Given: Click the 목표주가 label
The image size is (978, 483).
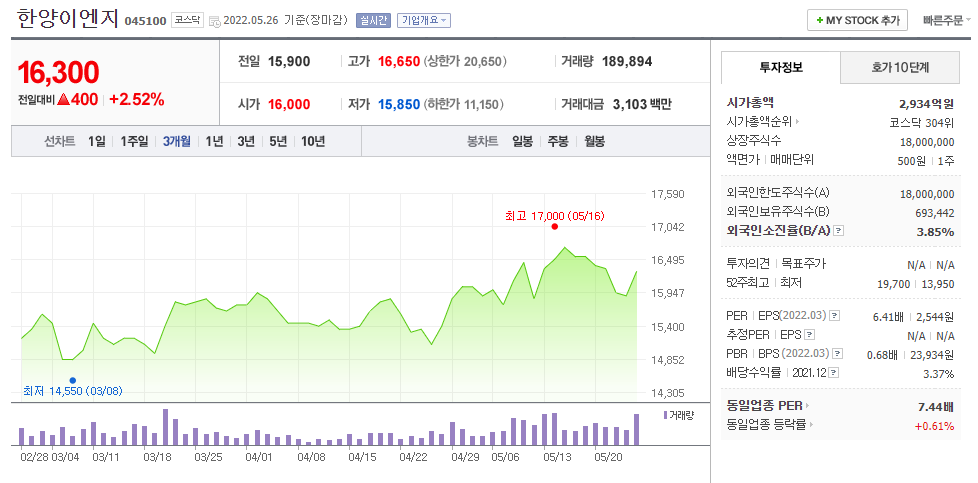Looking at the screenshot, I should click(804, 264).
